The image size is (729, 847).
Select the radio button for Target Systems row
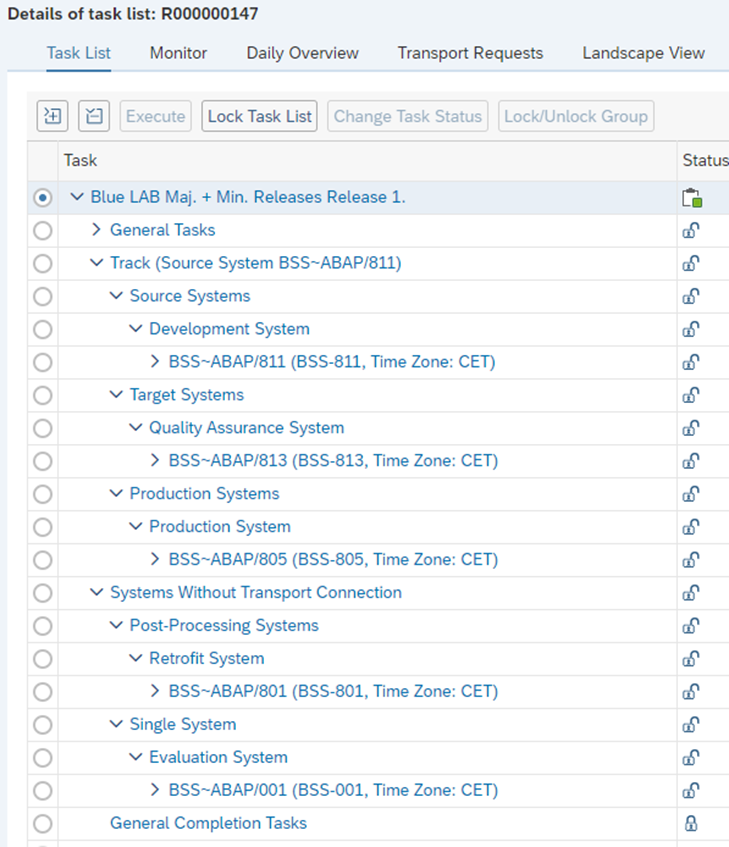(42, 395)
